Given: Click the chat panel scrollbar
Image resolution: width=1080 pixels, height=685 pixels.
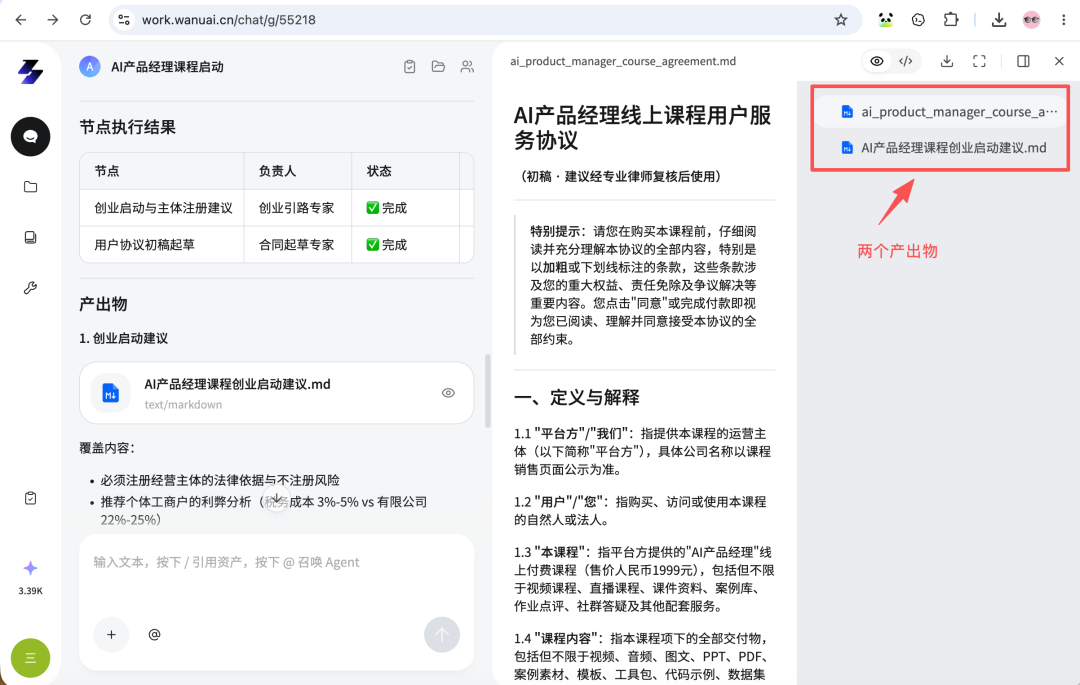Looking at the screenshot, I should [x=488, y=391].
